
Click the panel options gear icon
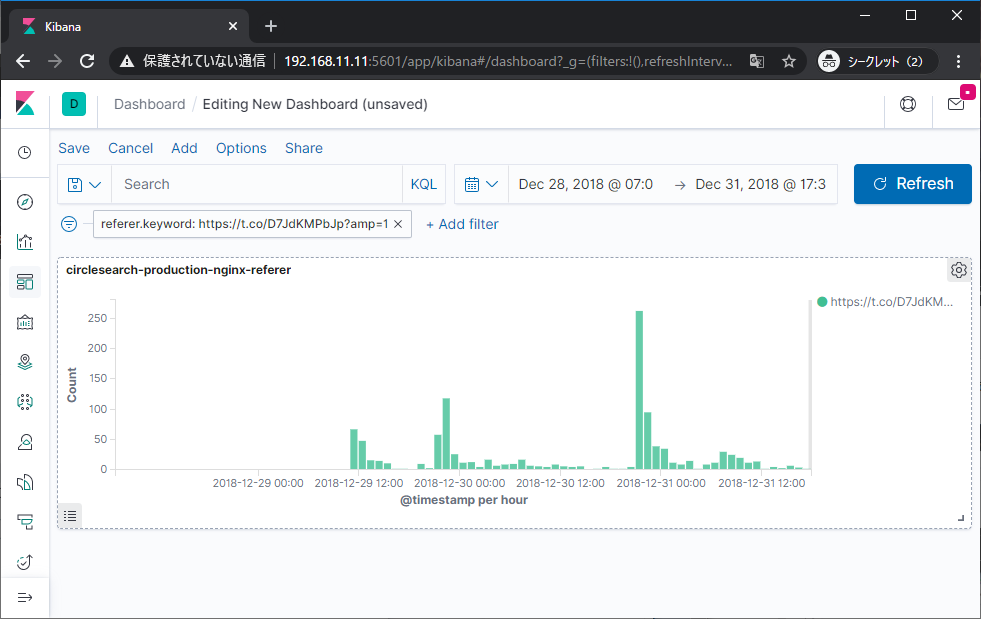[958, 270]
